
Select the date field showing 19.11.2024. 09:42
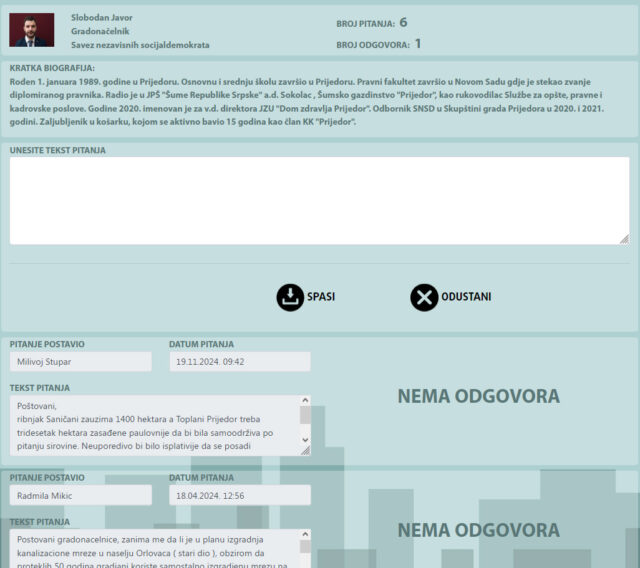coord(240,362)
